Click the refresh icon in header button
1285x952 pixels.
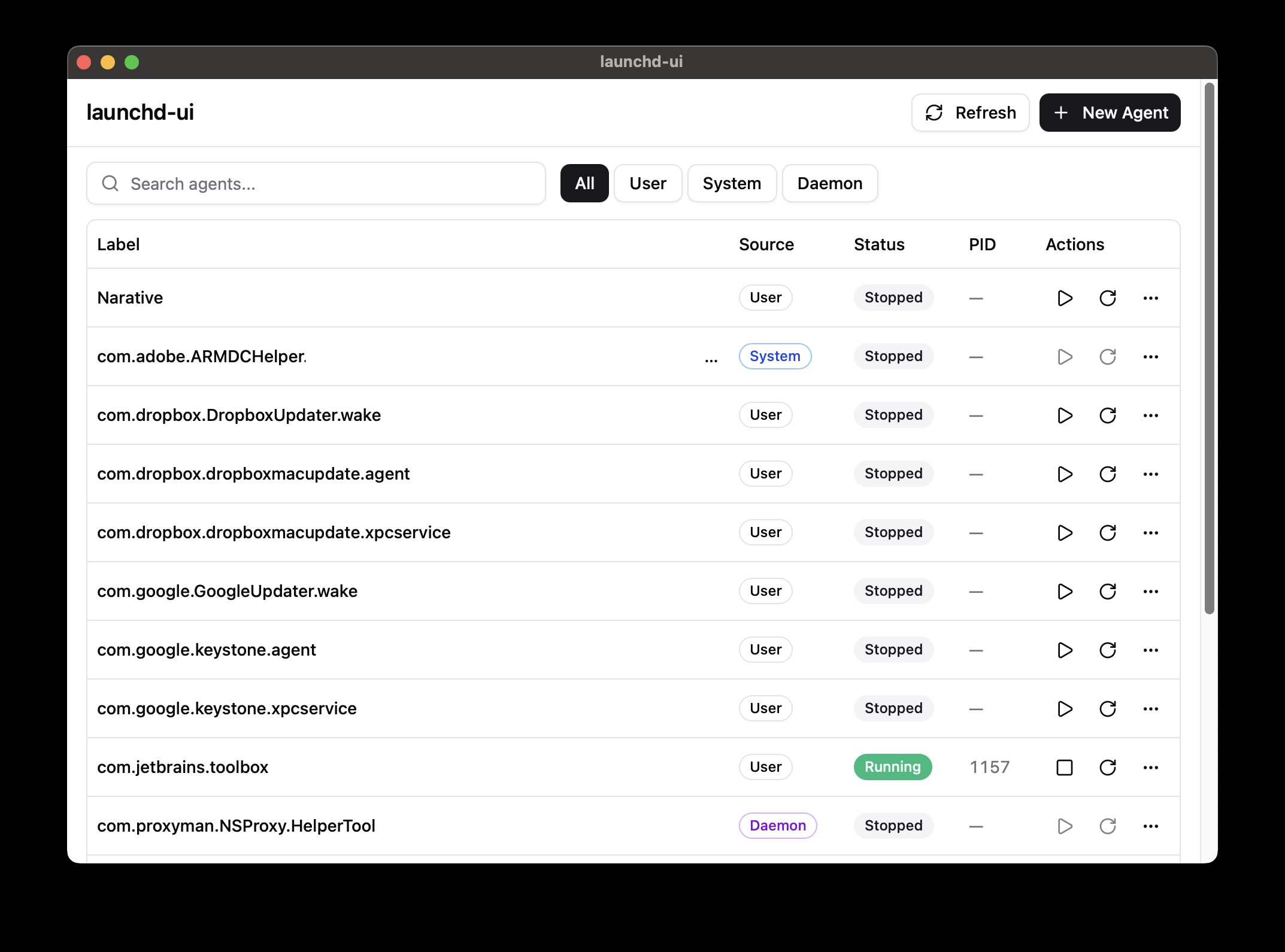[x=934, y=113]
